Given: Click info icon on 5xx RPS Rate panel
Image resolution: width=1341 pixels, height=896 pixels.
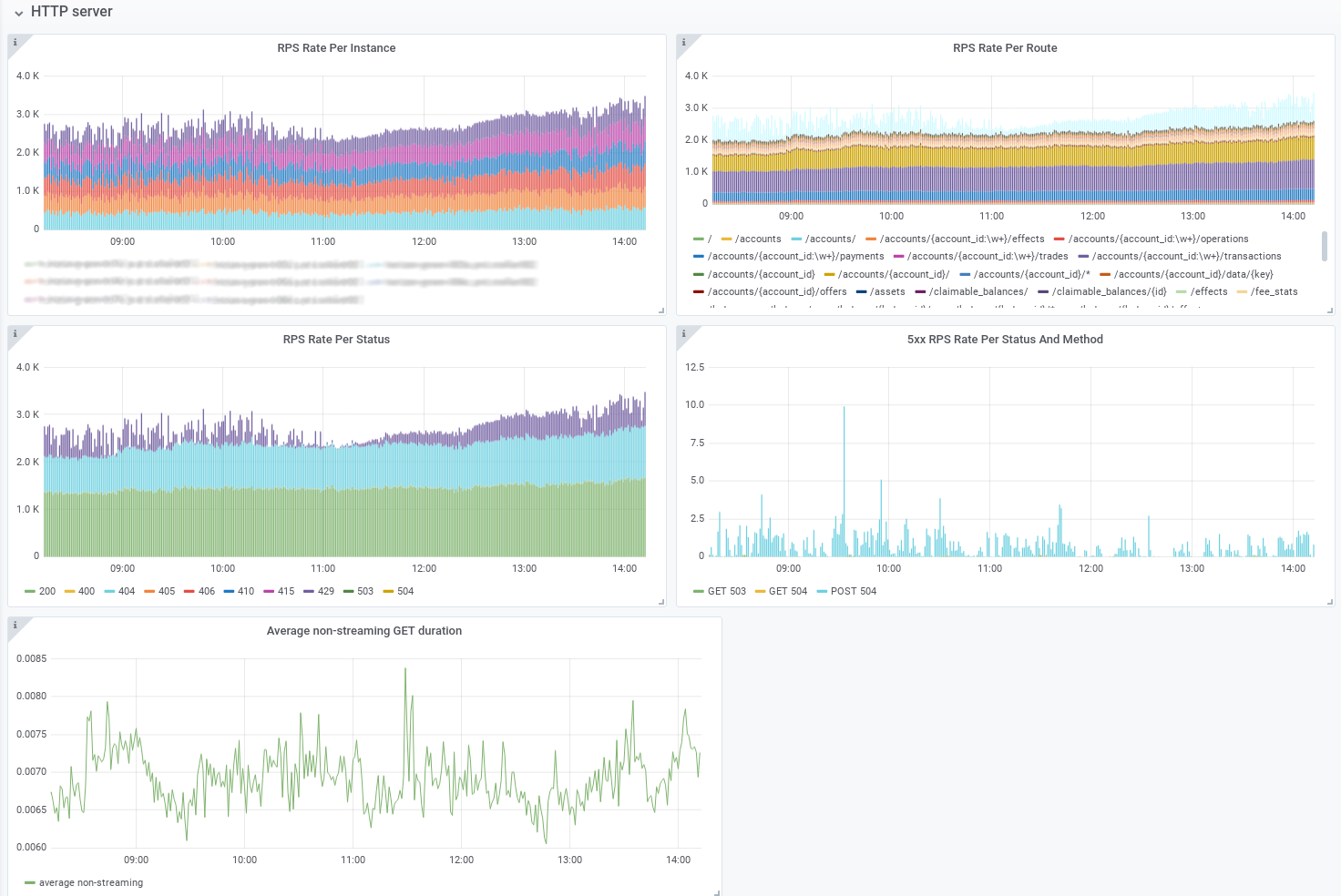Looking at the screenshot, I should 683,333.
